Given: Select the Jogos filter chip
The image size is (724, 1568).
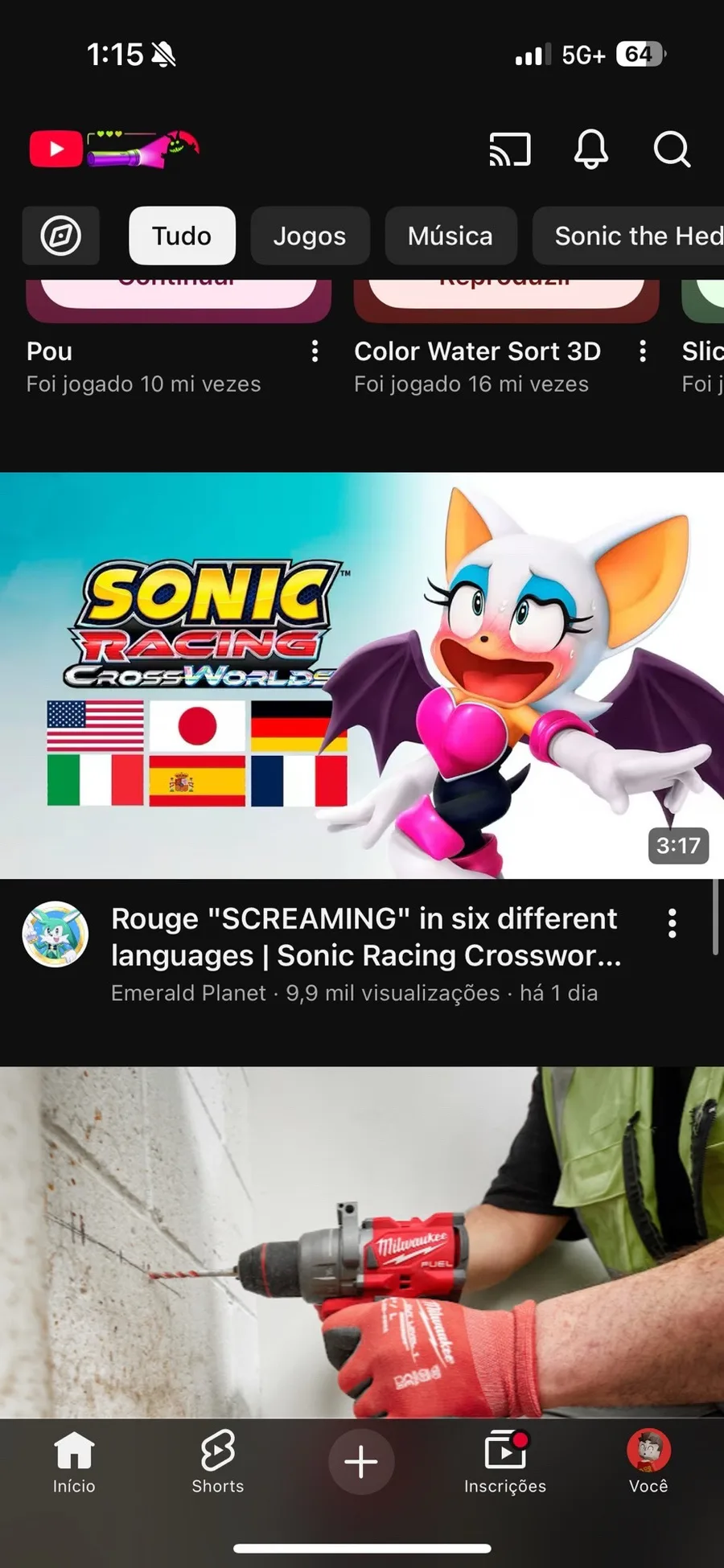Looking at the screenshot, I should (310, 236).
